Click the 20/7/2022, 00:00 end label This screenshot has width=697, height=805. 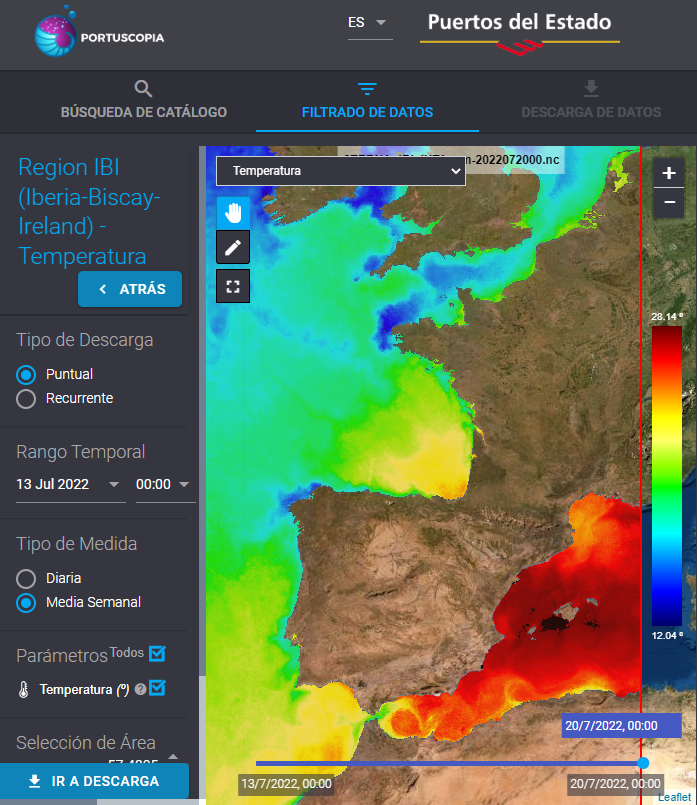click(615, 784)
